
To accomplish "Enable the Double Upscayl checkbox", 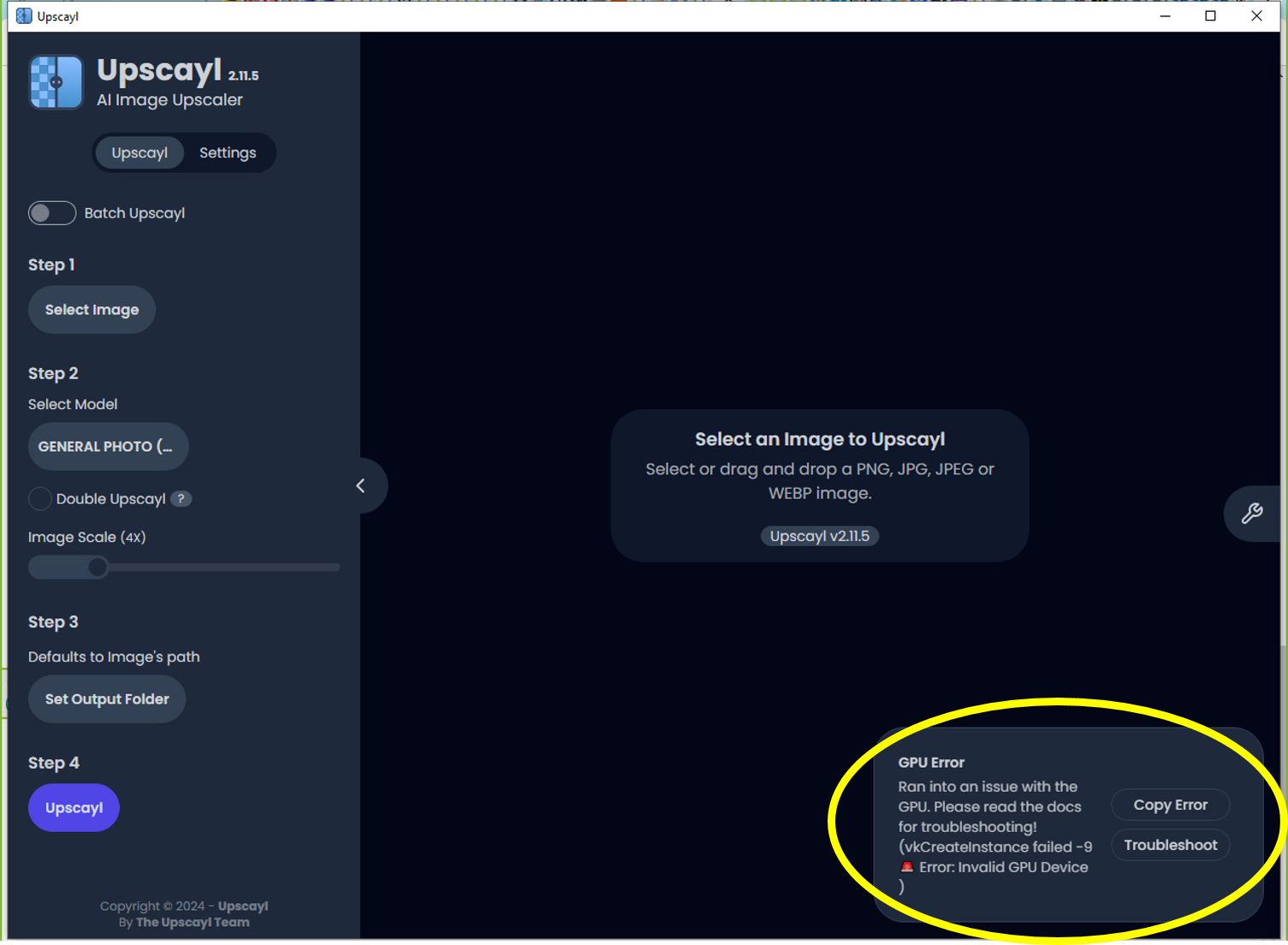I will [x=40, y=499].
